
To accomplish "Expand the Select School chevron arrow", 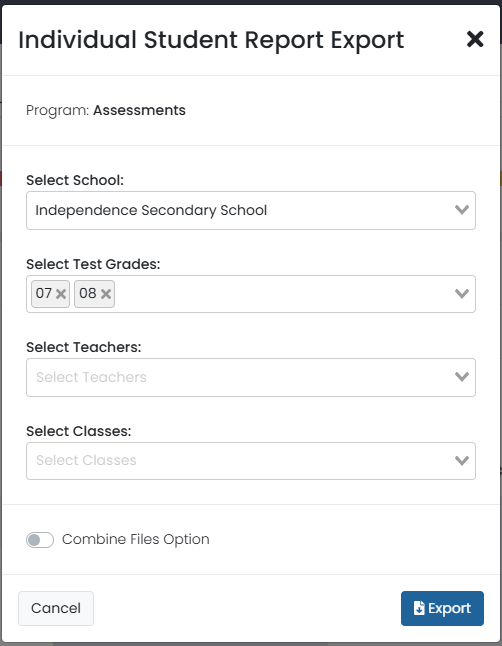I will (x=462, y=210).
